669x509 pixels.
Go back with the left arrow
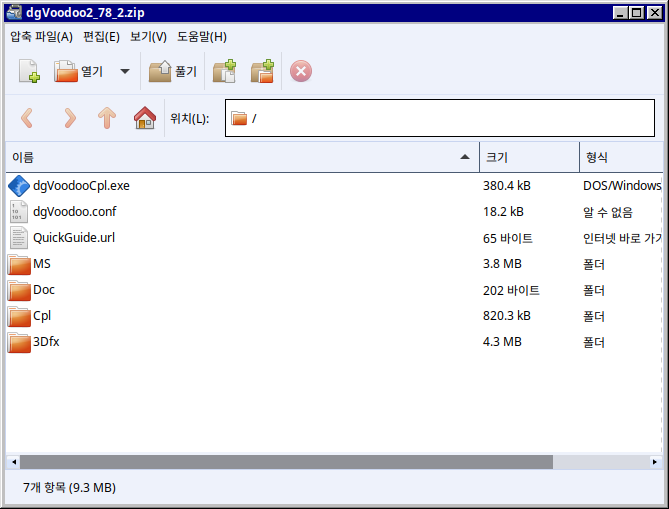tap(27, 118)
